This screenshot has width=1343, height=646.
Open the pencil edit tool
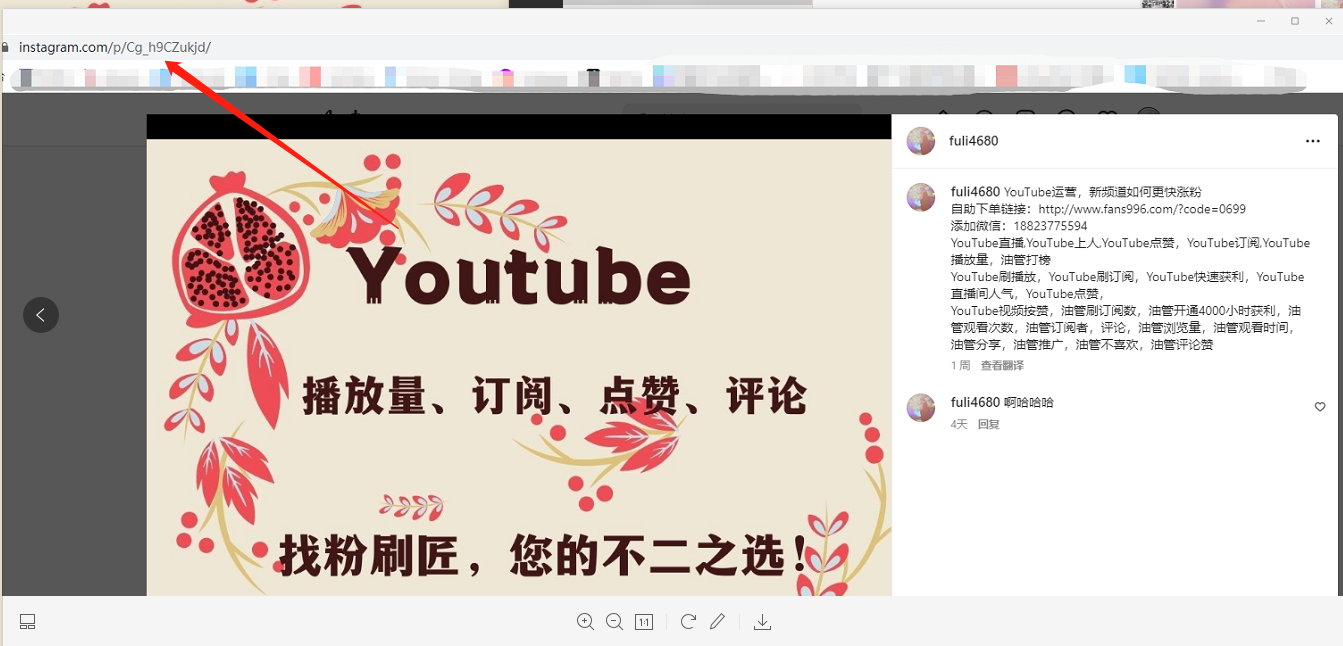(717, 622)
